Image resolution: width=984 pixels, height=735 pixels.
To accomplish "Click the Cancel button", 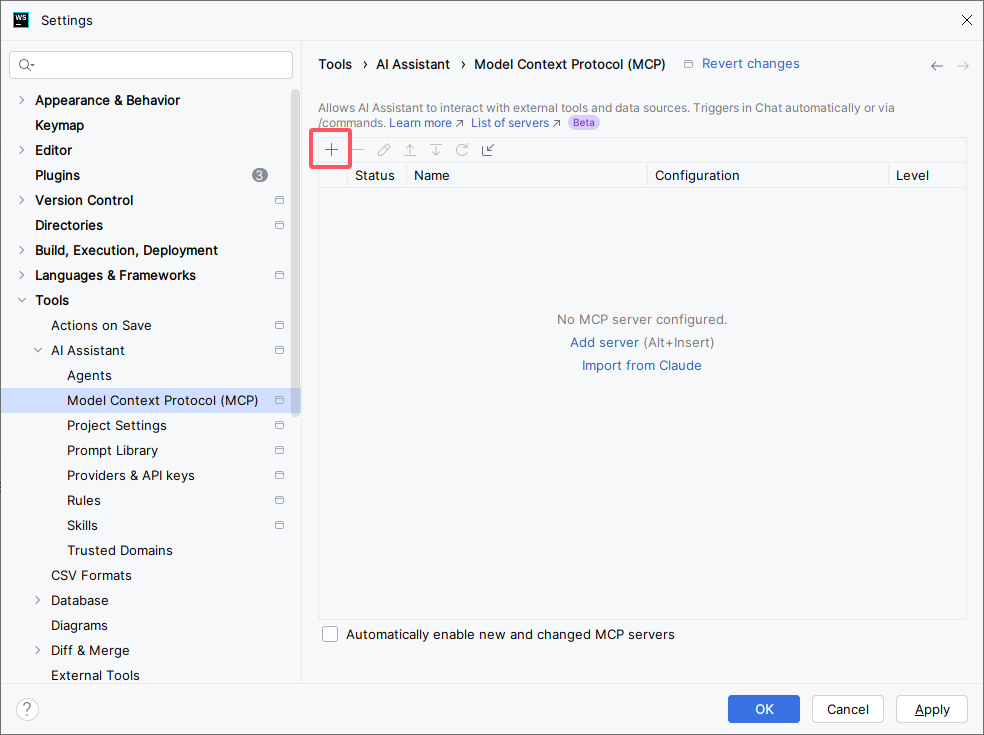I will click(848, 709).
